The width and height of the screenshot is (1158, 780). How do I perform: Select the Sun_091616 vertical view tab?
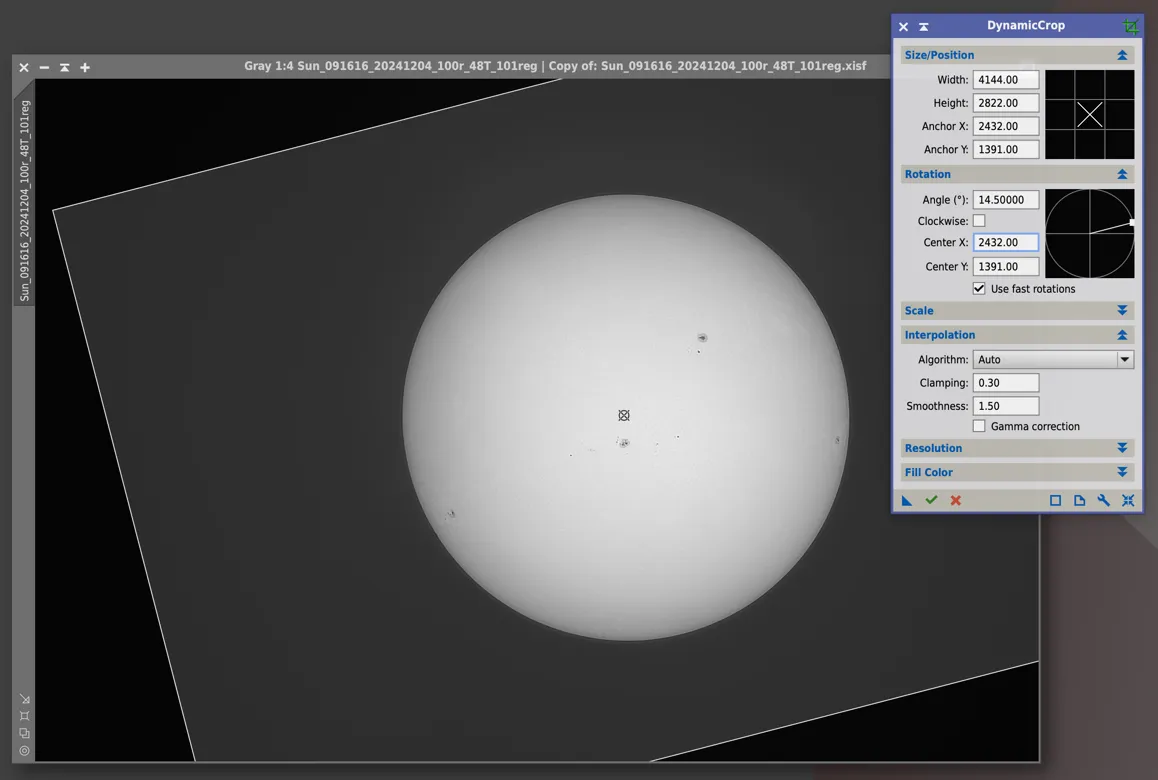pyautogui.click(x=24, y=200)
